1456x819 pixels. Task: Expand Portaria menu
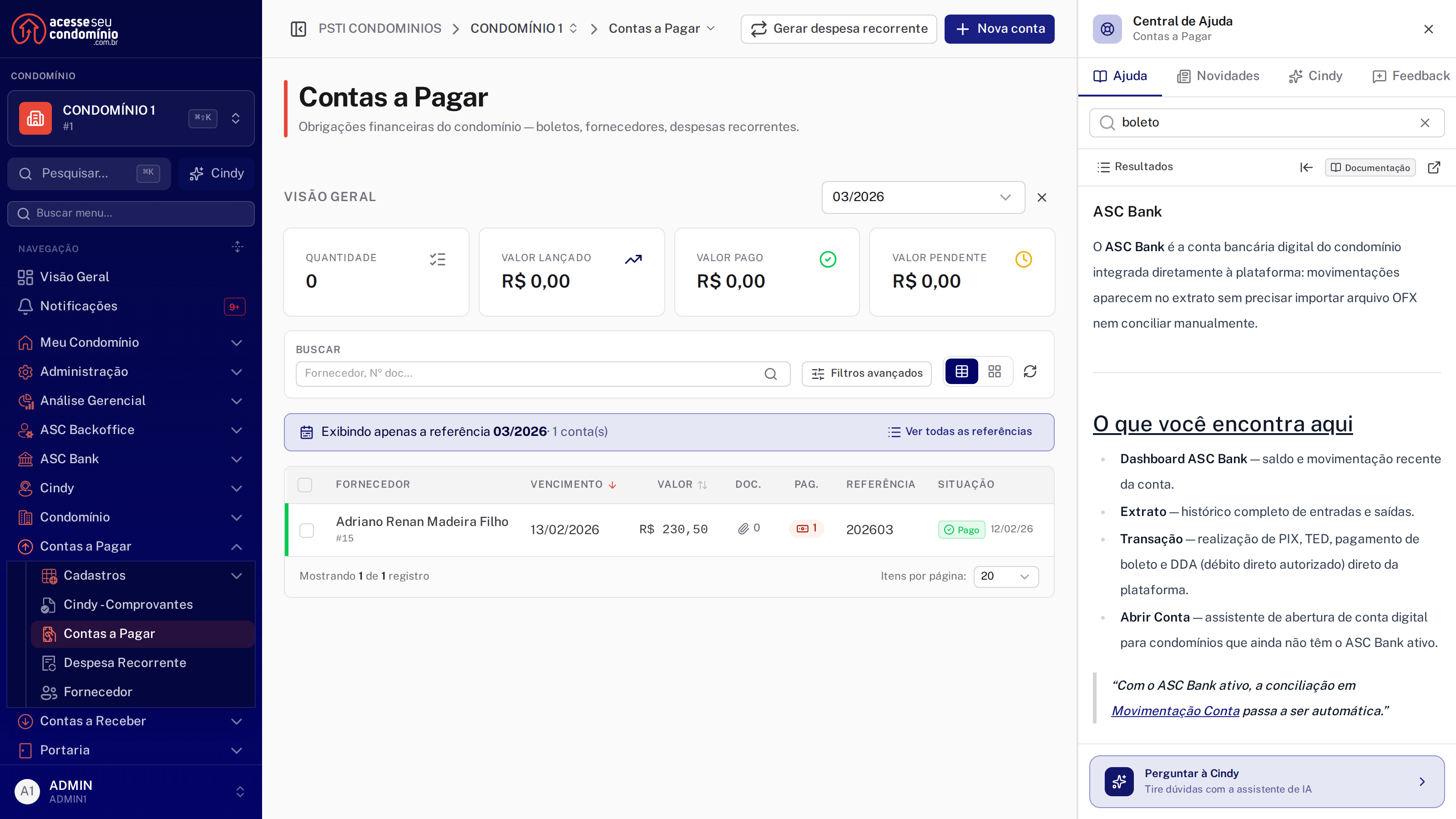[131, 751]
